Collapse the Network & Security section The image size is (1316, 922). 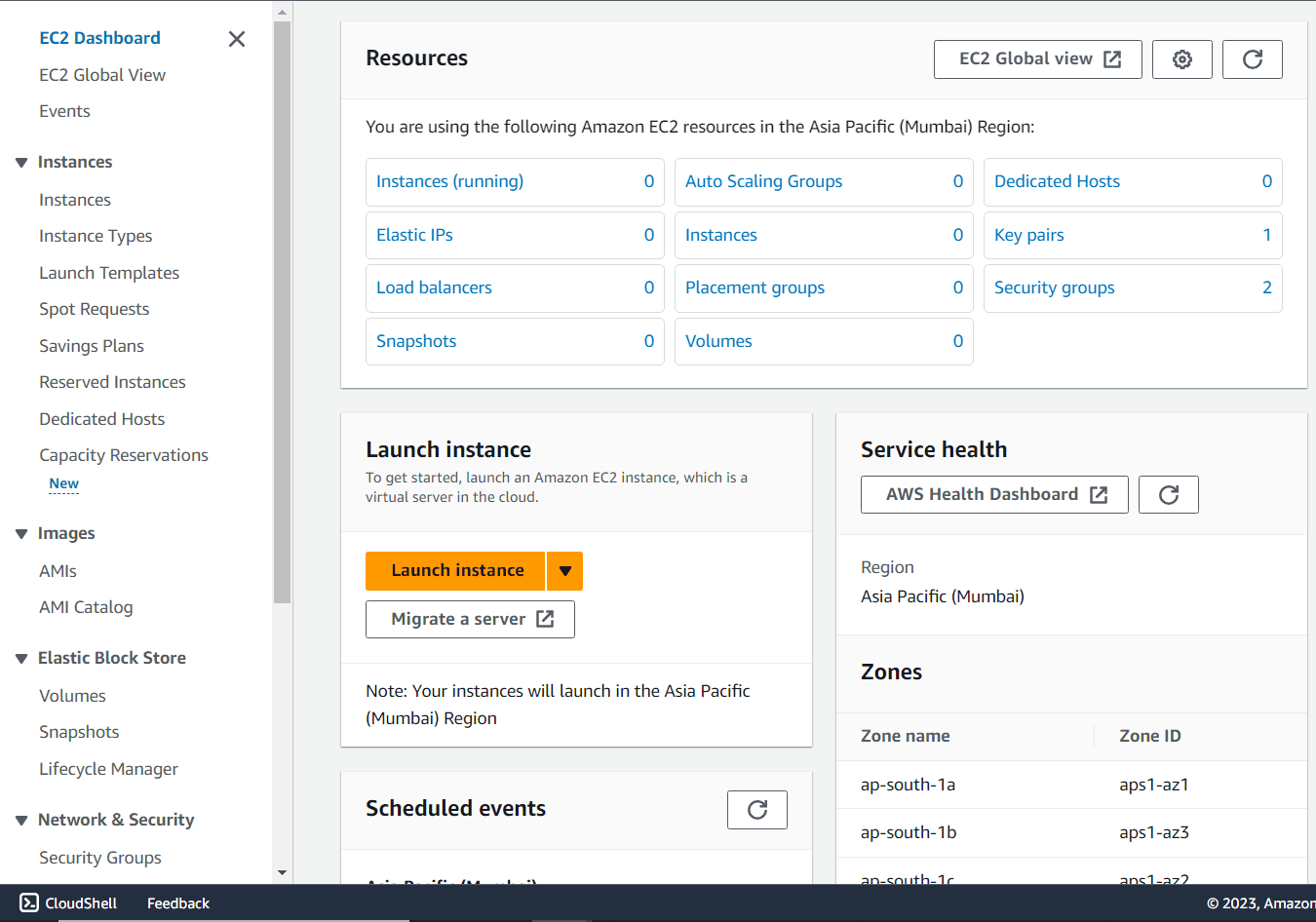pyautogui.click(x=20, y=820)
